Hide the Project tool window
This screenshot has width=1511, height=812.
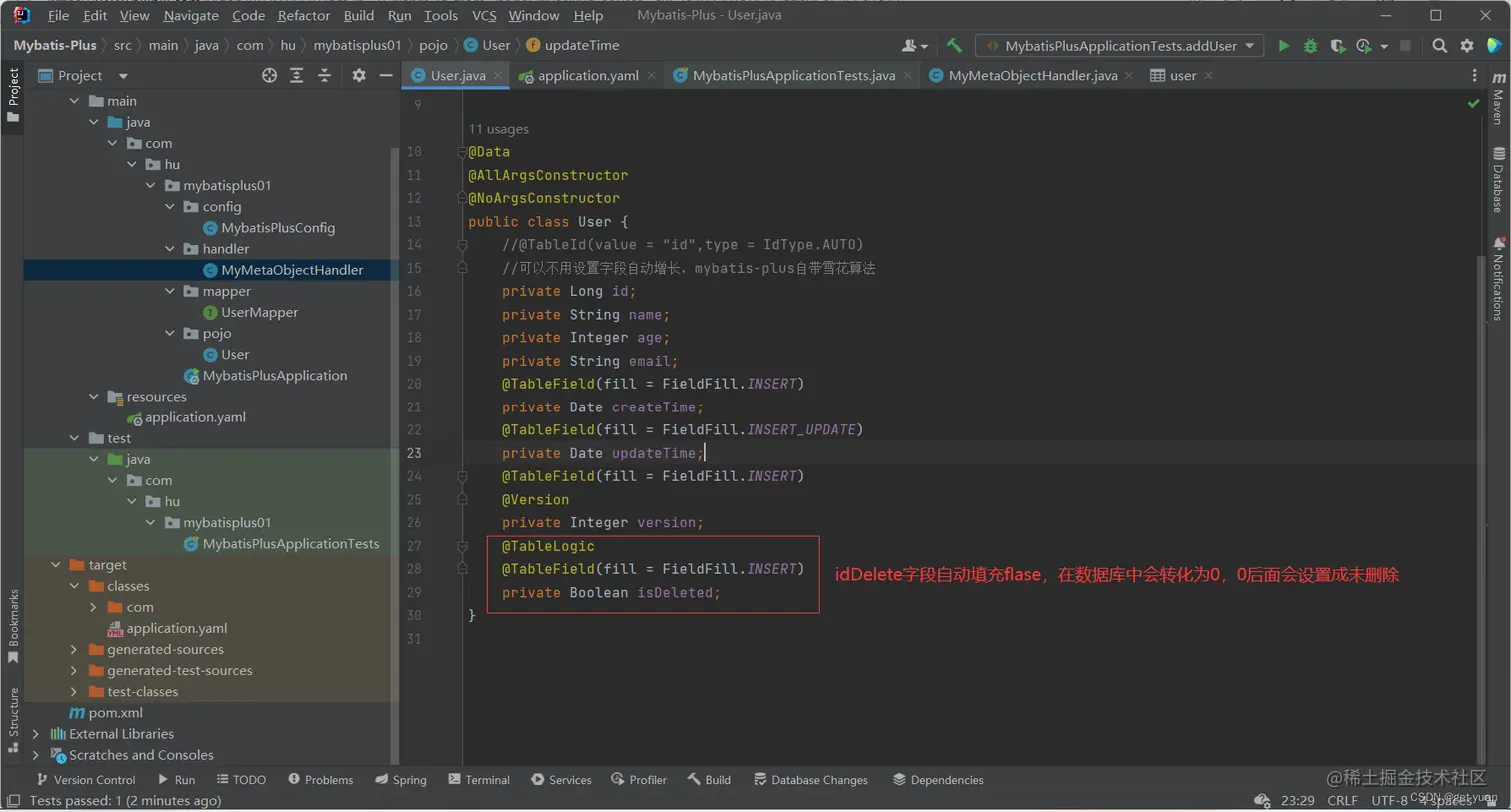pos(386,76)
